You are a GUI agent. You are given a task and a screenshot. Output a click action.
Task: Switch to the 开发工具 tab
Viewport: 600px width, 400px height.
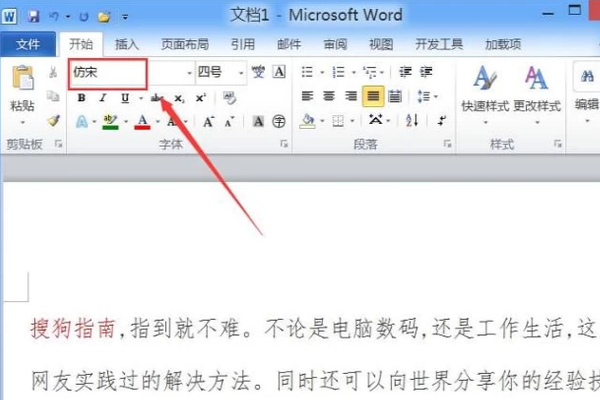point(439,44)
